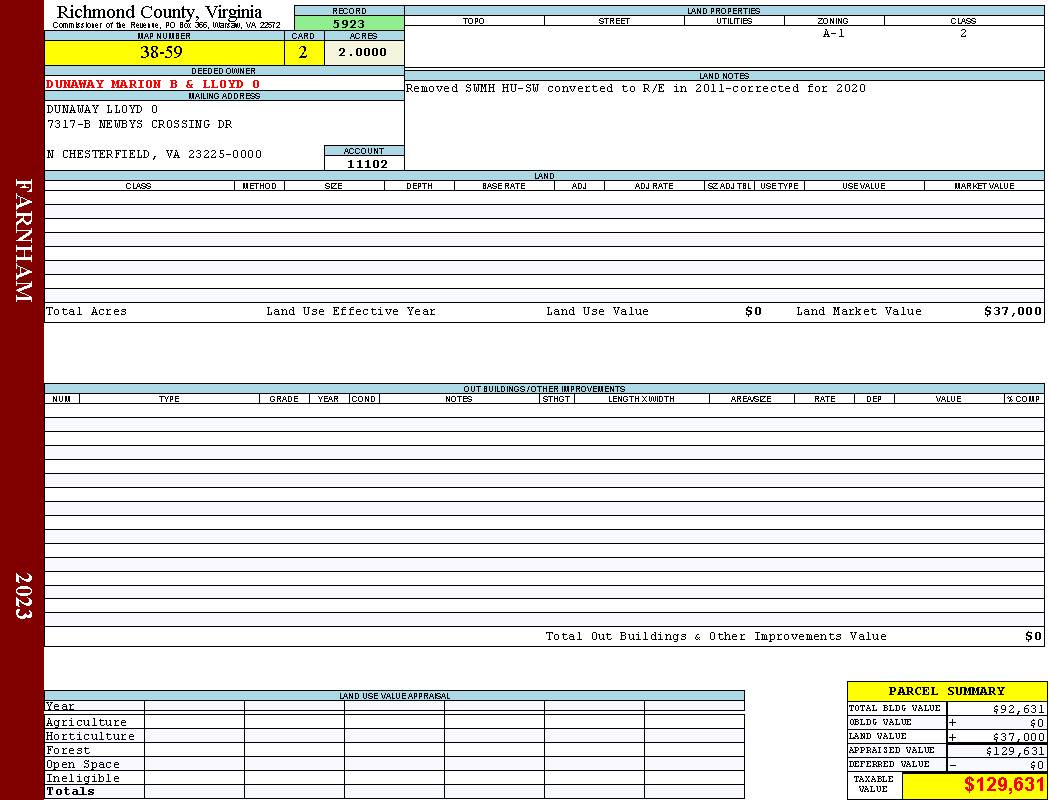Click the Land Use Effective Year label
1050x800 pixels.
(x=351, y=311)
